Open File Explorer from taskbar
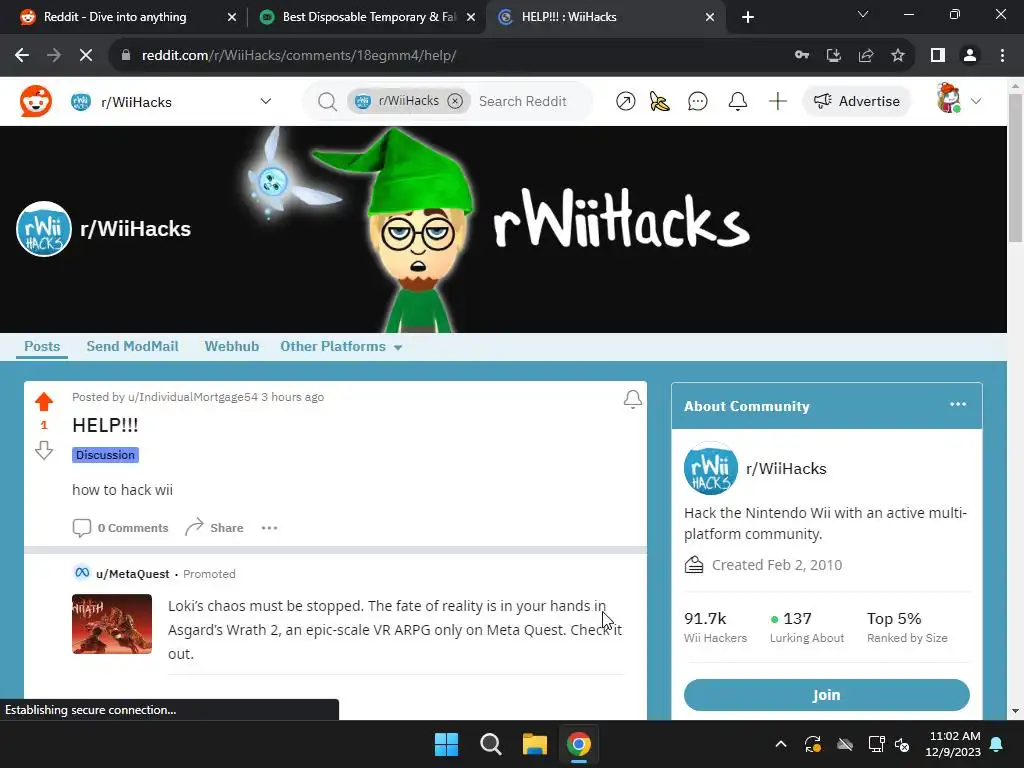Image resolution: width=1024 pixels, height=768 pixels. click(534, 744)
